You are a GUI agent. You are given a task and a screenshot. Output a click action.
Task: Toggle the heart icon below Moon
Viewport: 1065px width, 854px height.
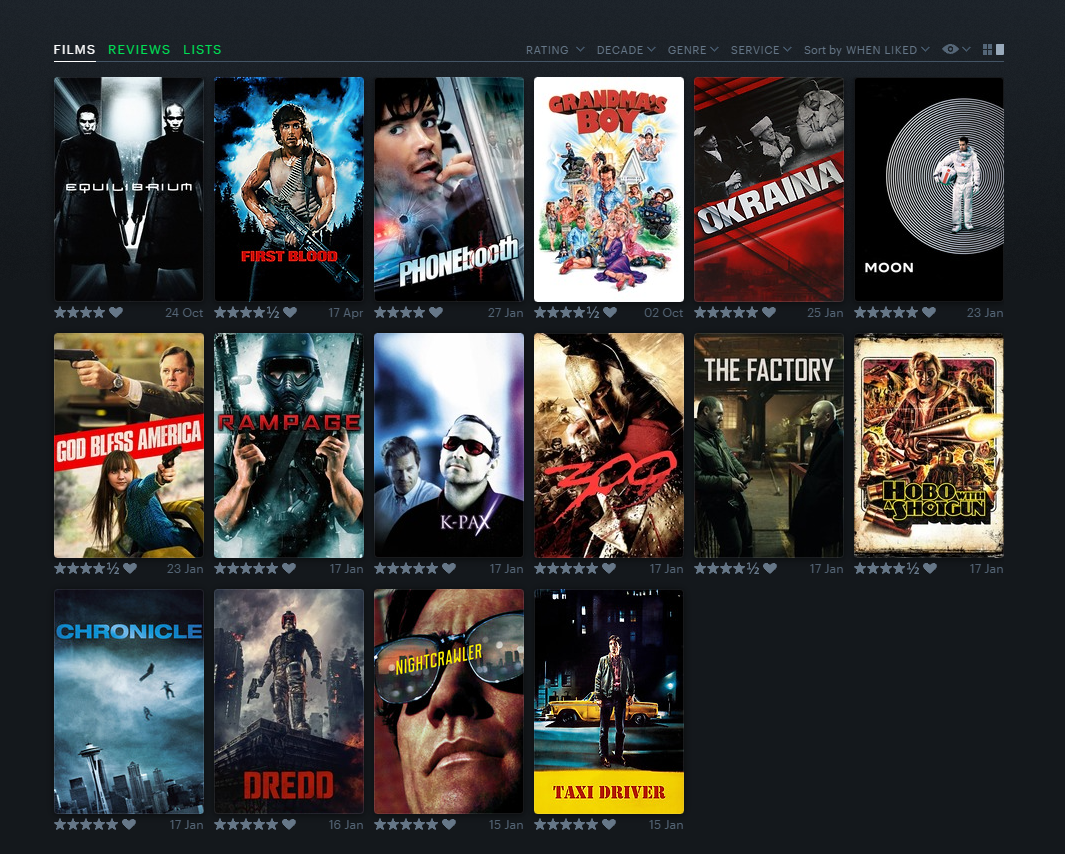point(929,313)
